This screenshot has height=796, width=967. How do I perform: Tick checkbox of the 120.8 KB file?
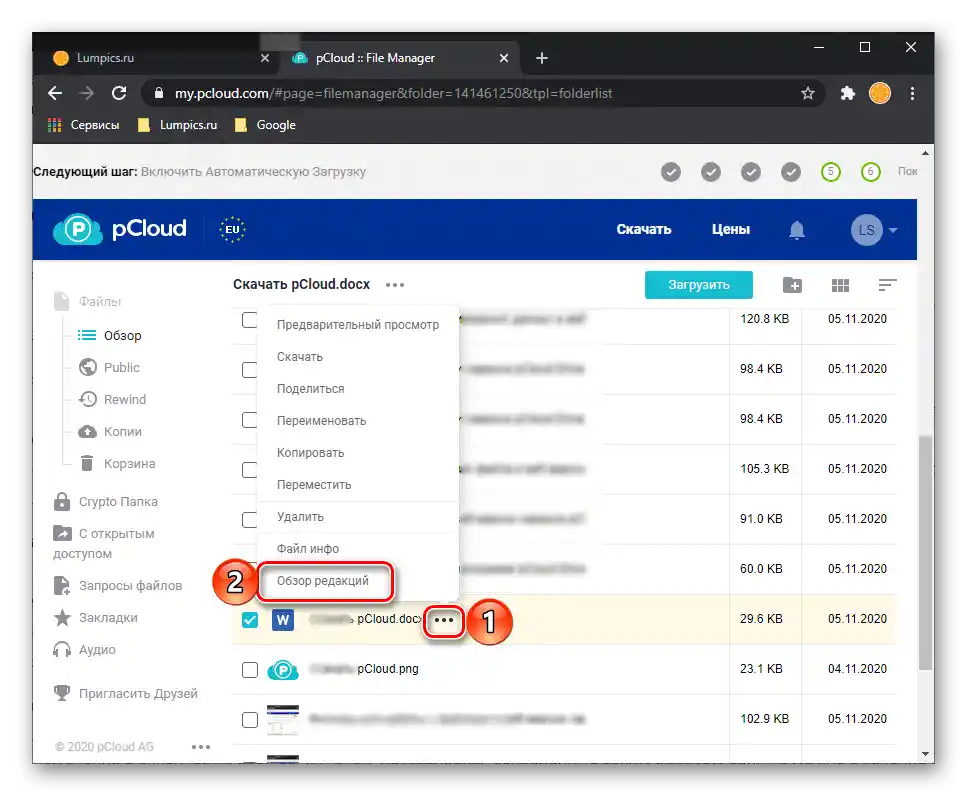tap(250, 320)
